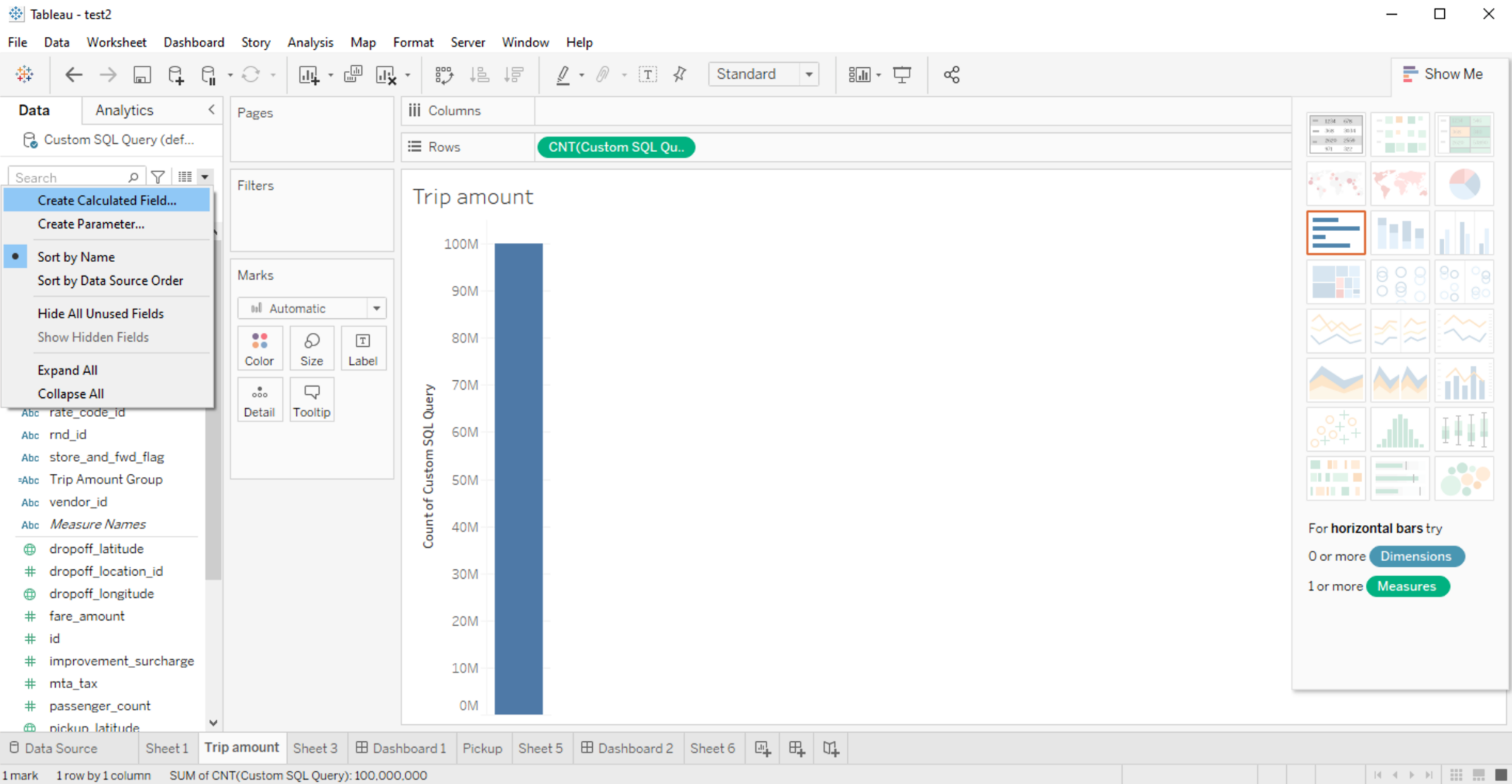Viewport: 1512px width, 784px height.
Task: Expand the Automatic mark type dropdown
Action: tap(377, 309)
